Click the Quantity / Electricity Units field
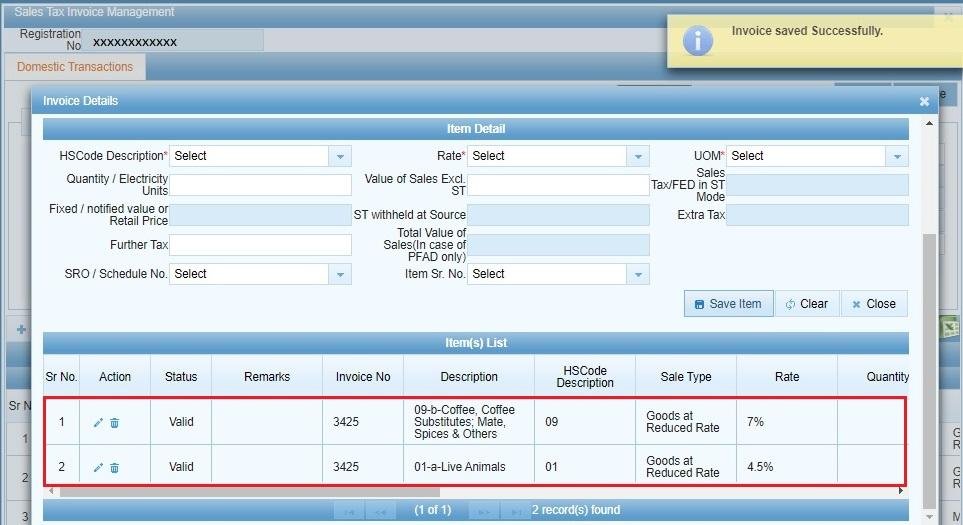 click(x=260, y=185)
